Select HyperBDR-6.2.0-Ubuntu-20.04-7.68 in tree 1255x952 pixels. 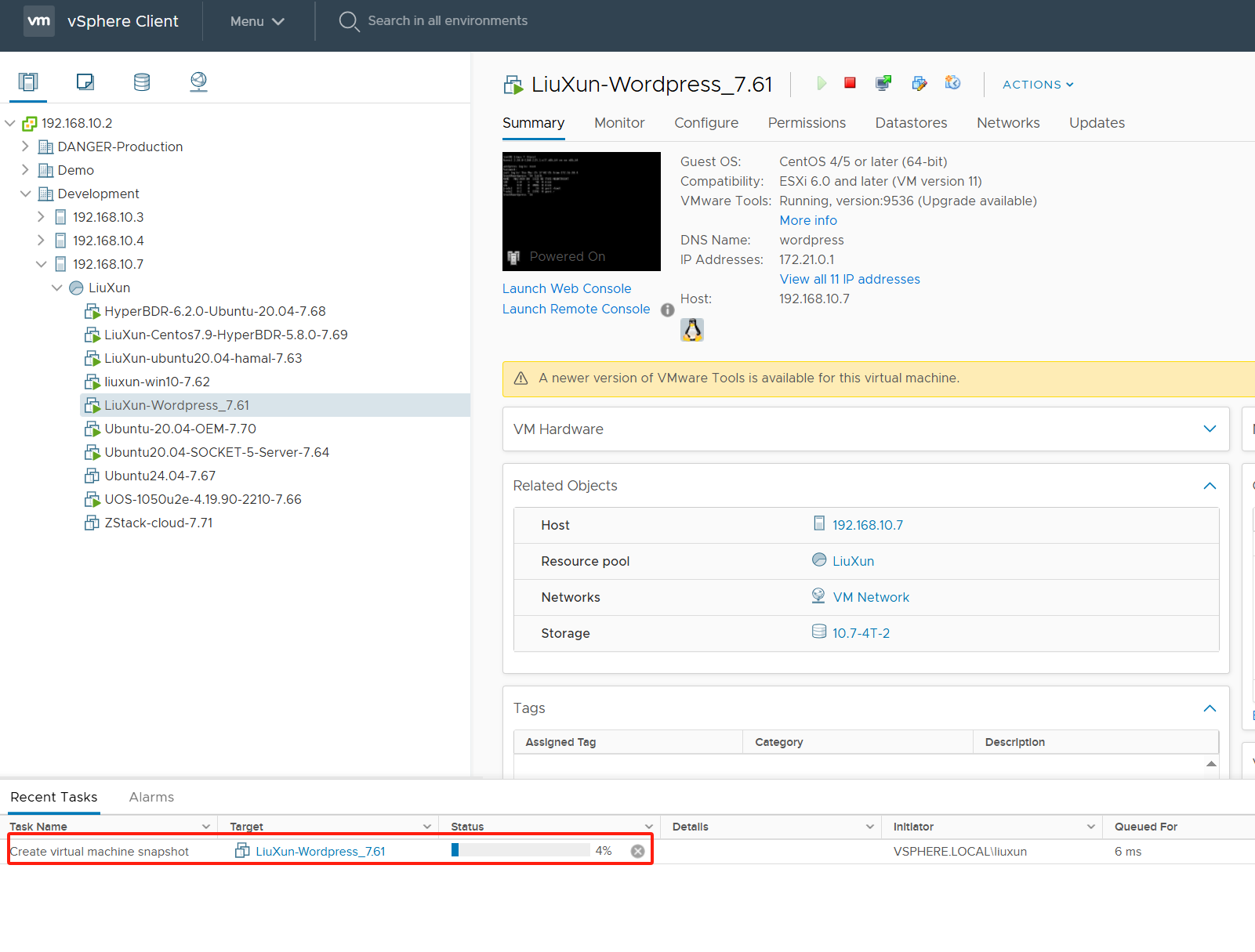click(x=215, y=311)
